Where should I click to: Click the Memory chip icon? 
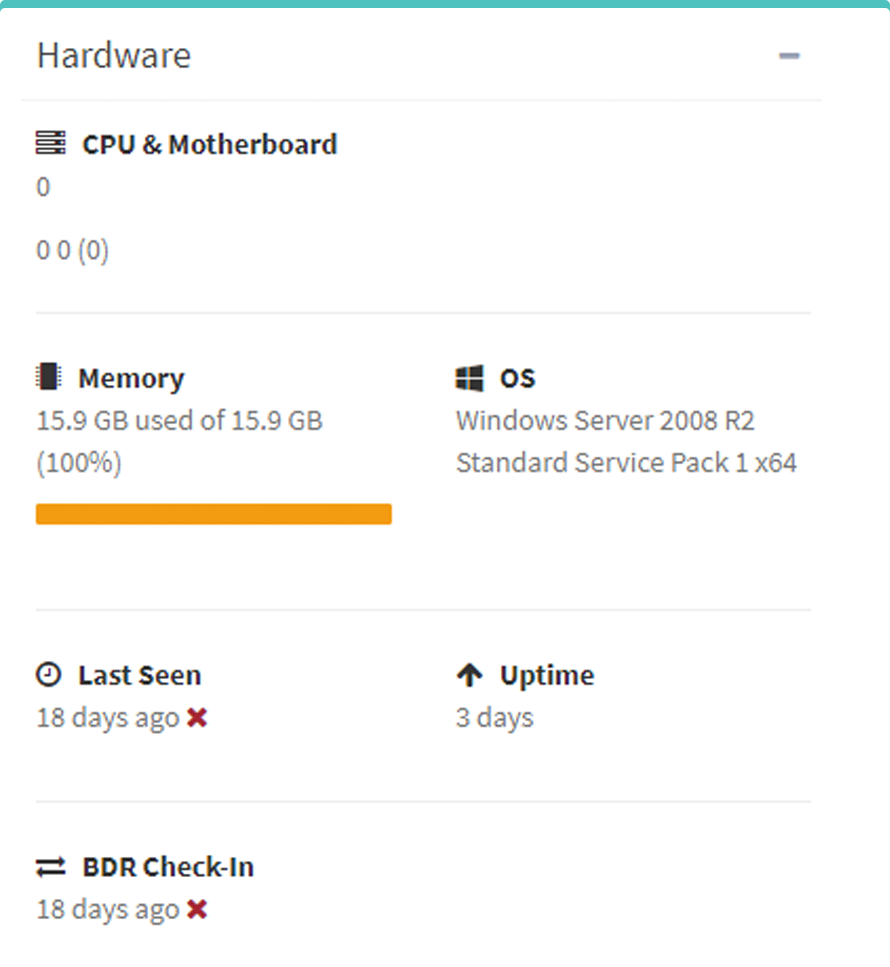48,378
